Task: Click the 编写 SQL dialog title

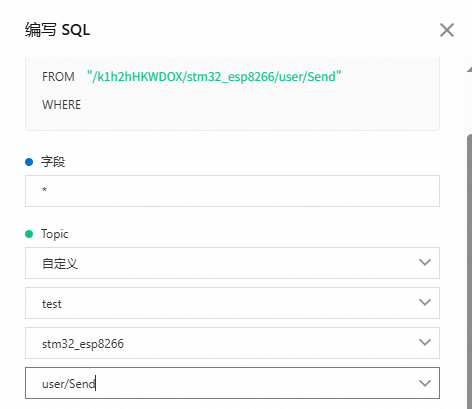Action: tap(58, 30)
